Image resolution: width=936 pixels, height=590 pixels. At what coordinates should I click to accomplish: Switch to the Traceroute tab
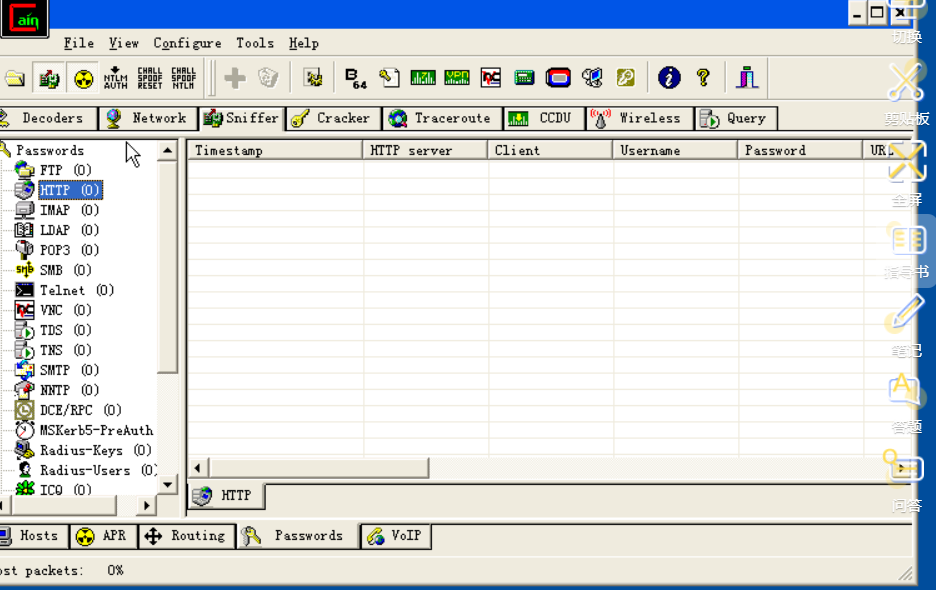(x=442, y=118)
